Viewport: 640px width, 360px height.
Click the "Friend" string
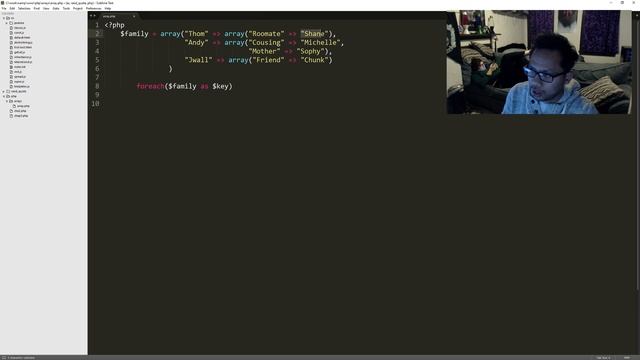point(266,60)
